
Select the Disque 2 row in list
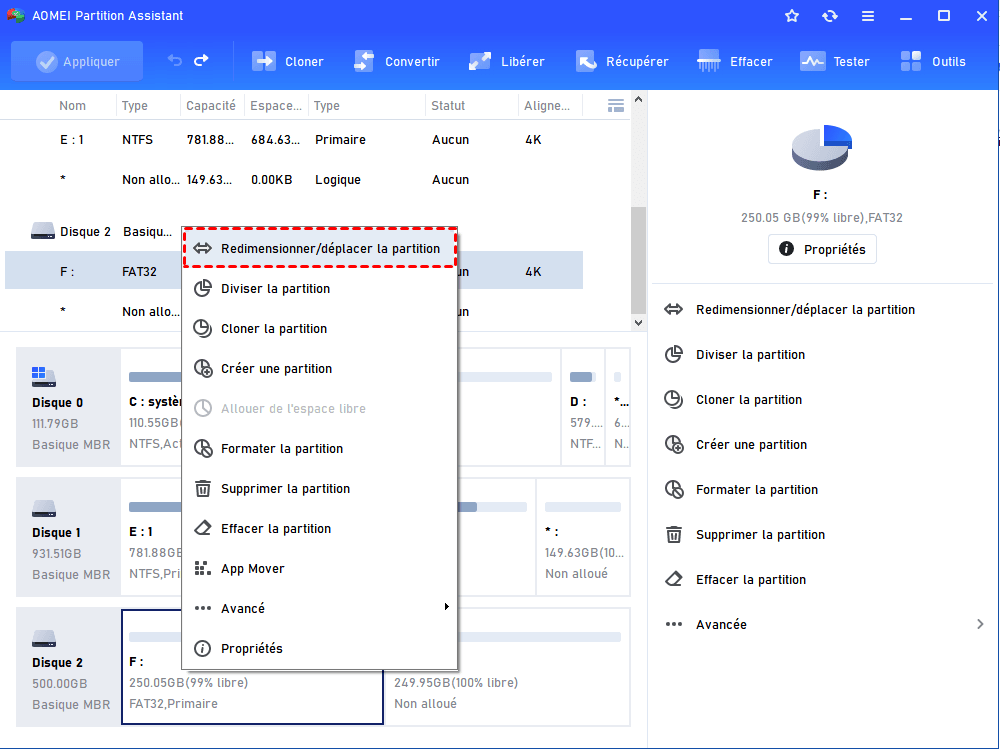click(x=92, y=232)
